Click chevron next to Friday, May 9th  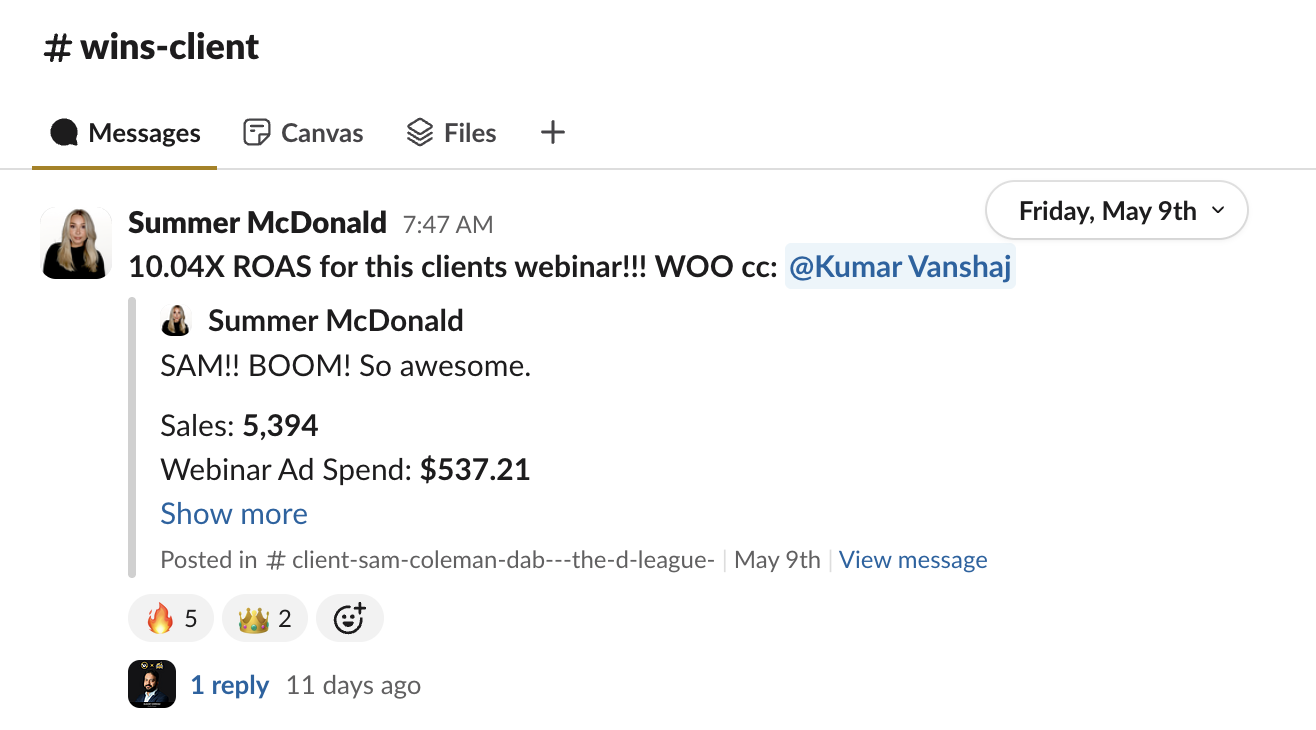tap(1218, 211)
